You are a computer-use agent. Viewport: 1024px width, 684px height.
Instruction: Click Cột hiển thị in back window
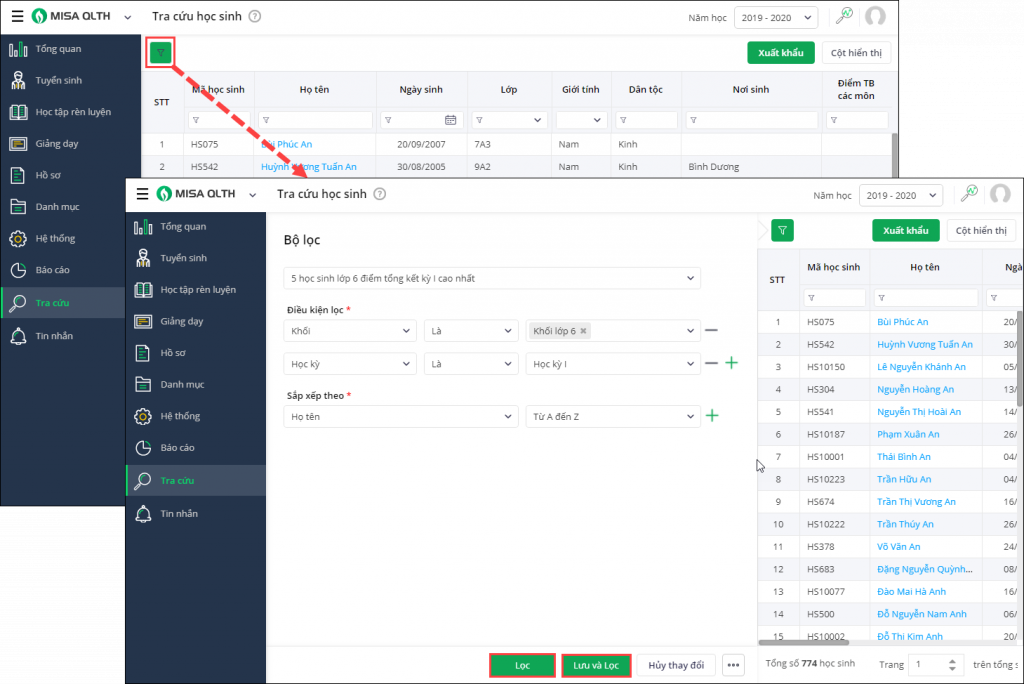[x=856, y=53]
